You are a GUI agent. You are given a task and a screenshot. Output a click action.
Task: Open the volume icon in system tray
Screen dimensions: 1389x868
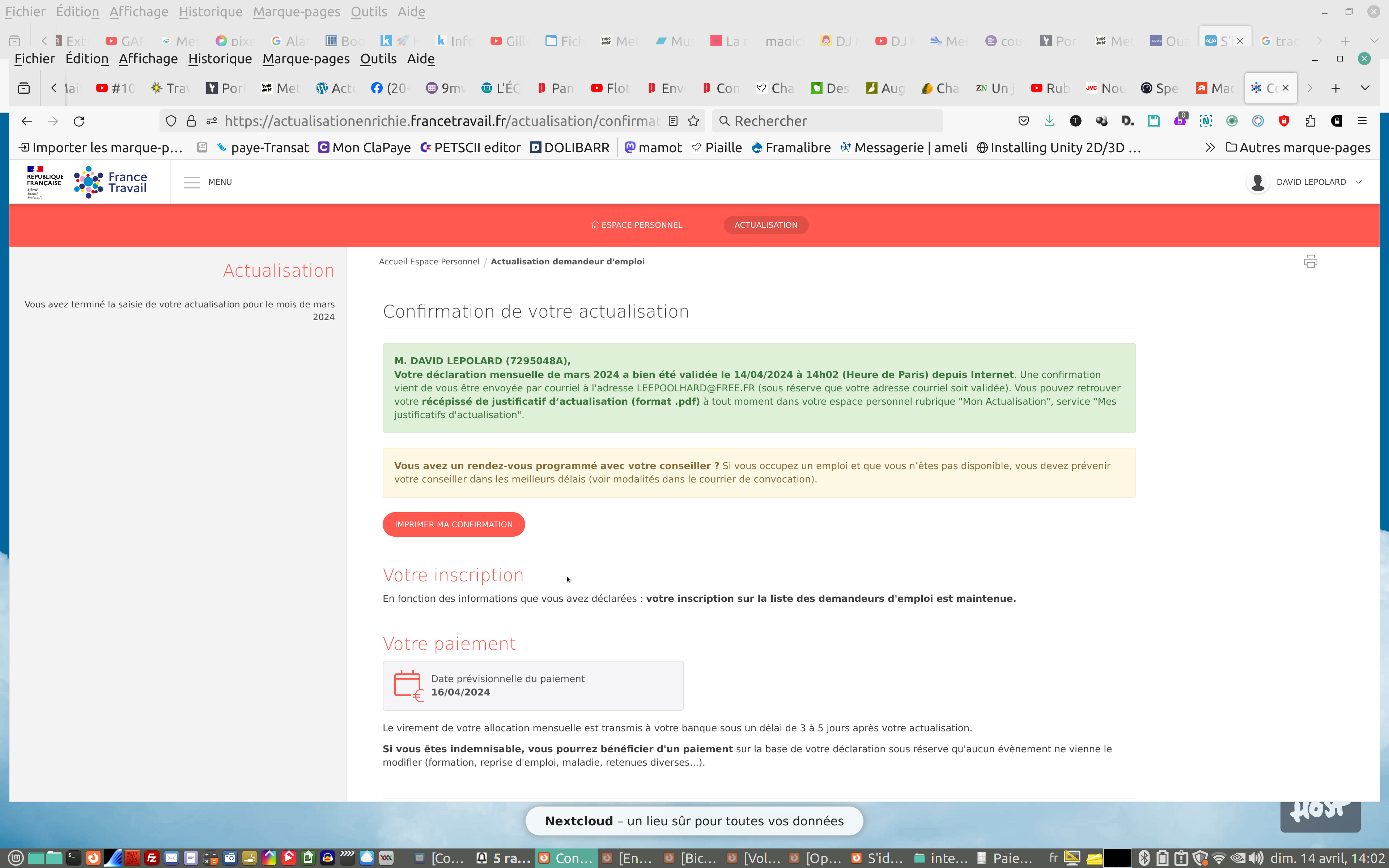point(1255,858)
